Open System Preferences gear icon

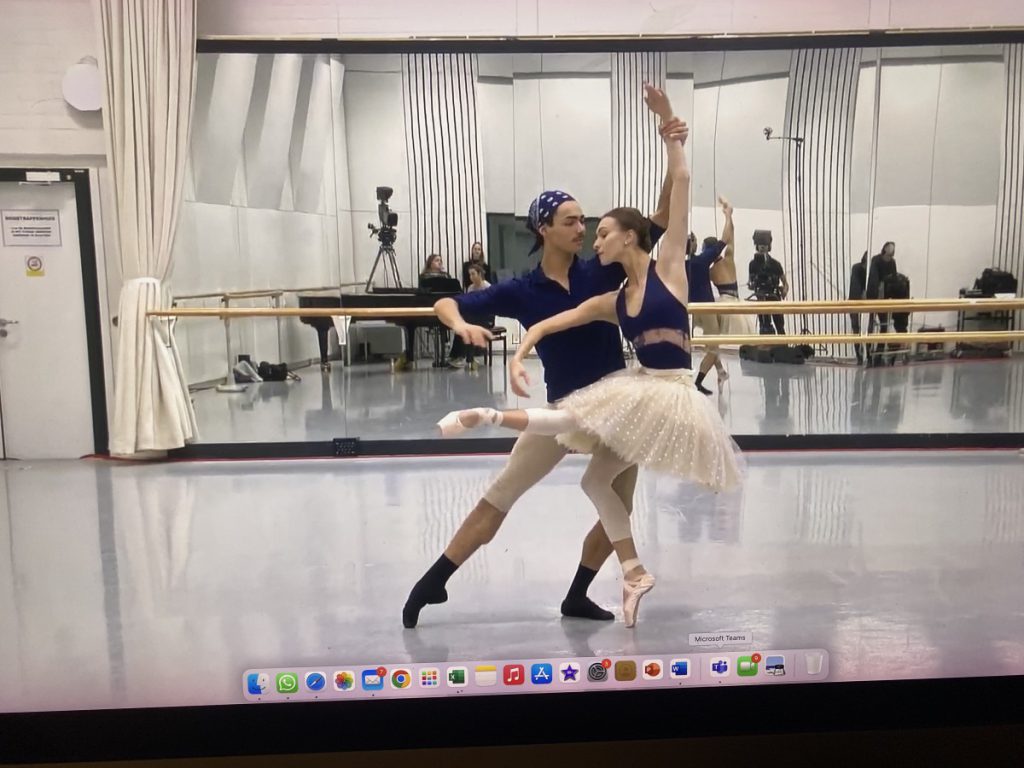coord(597,672)
